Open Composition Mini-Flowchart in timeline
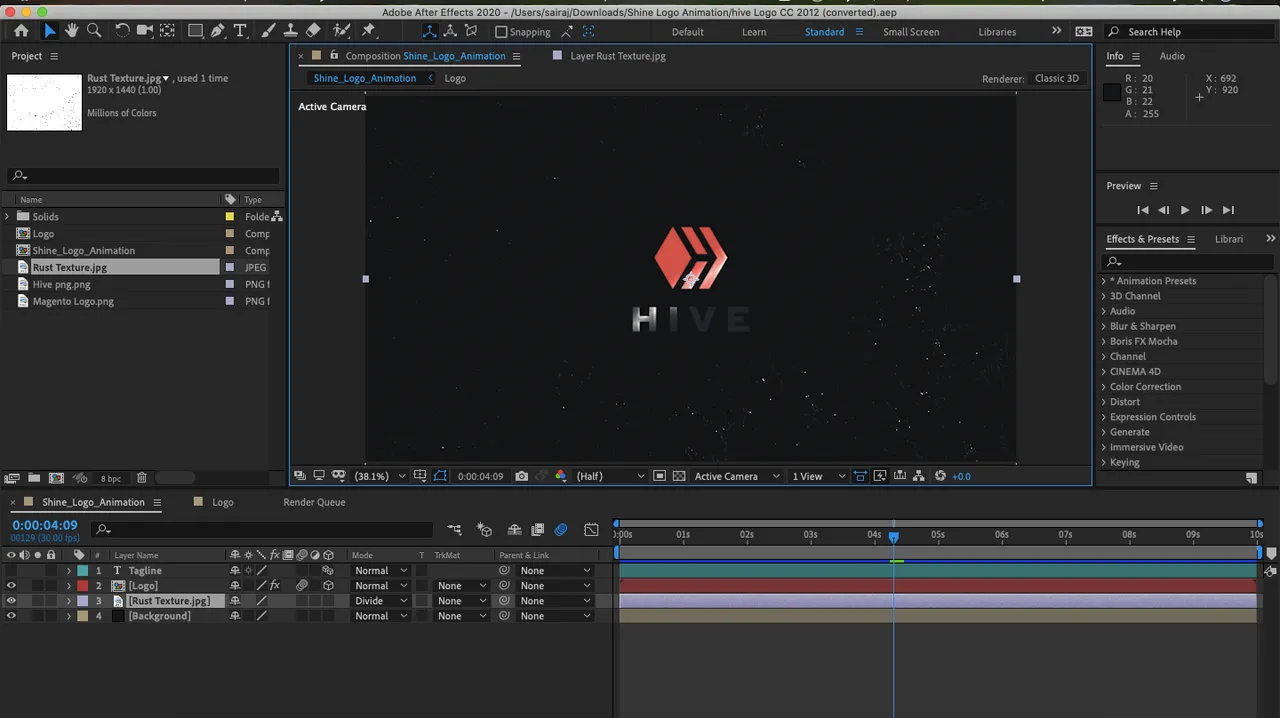Viewport: 1280px width, 718px height. (455, 529)
